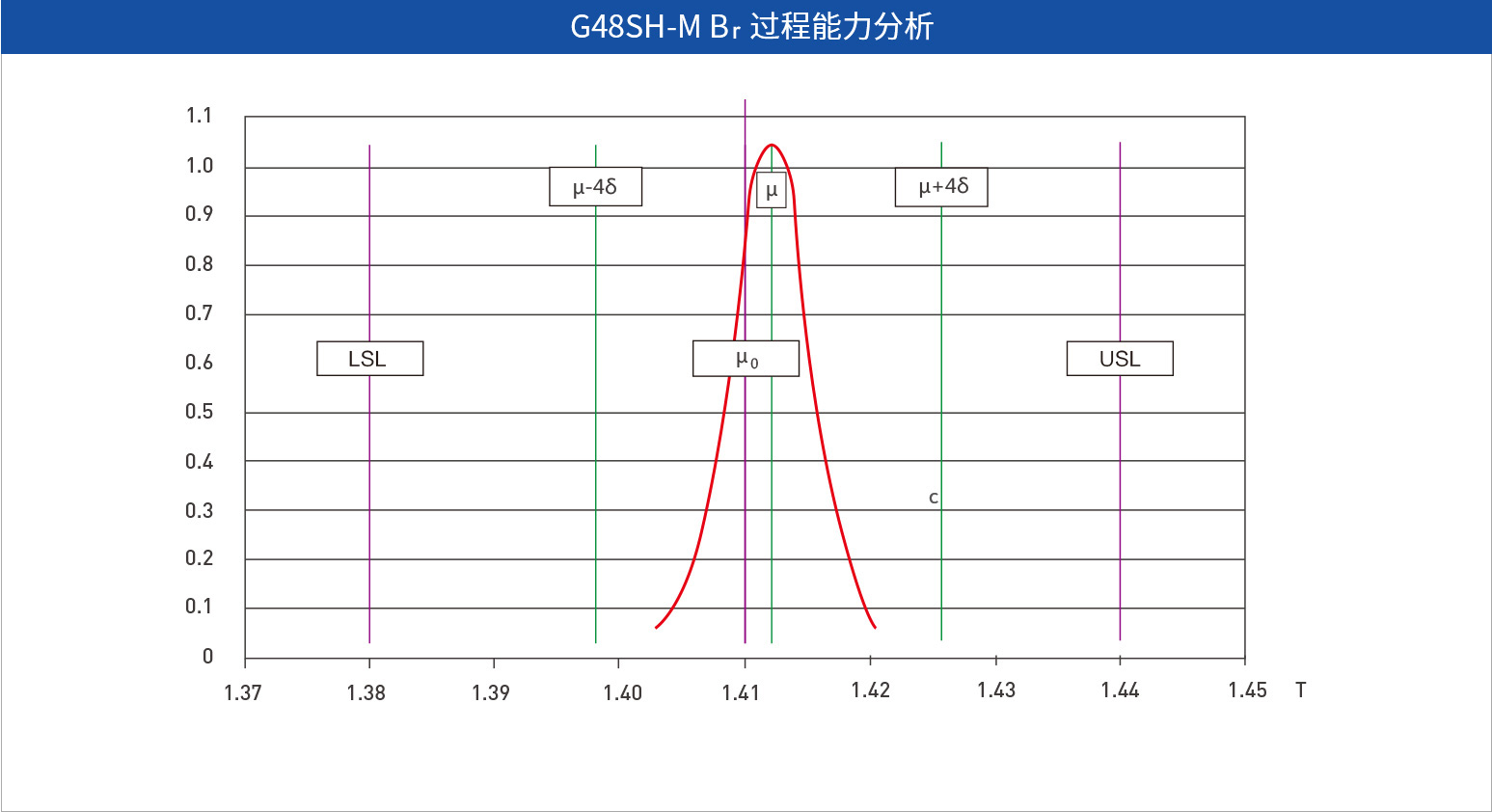
Task: Click the USL label box
Action: click(x=1119, y=359)
